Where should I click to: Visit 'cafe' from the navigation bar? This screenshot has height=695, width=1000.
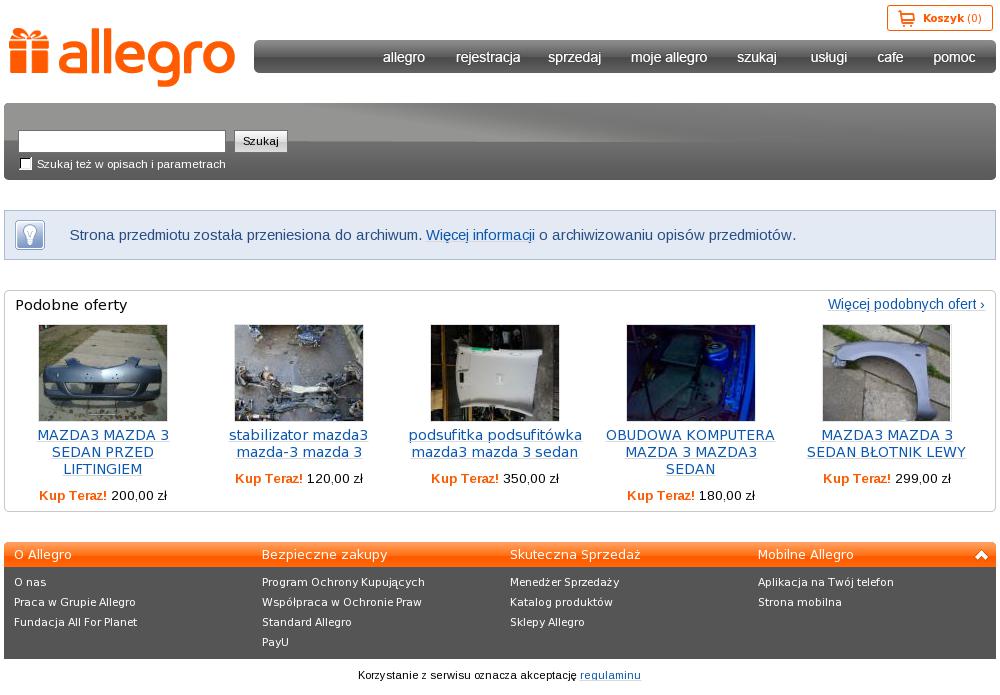point(890,57)
